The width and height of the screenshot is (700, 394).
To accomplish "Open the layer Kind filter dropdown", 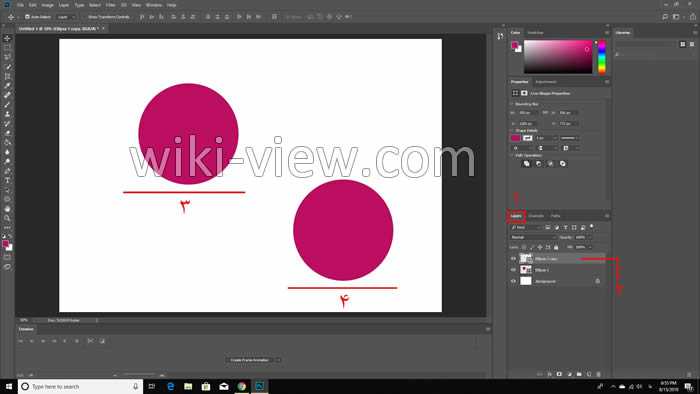I will (x=526, y=228).
